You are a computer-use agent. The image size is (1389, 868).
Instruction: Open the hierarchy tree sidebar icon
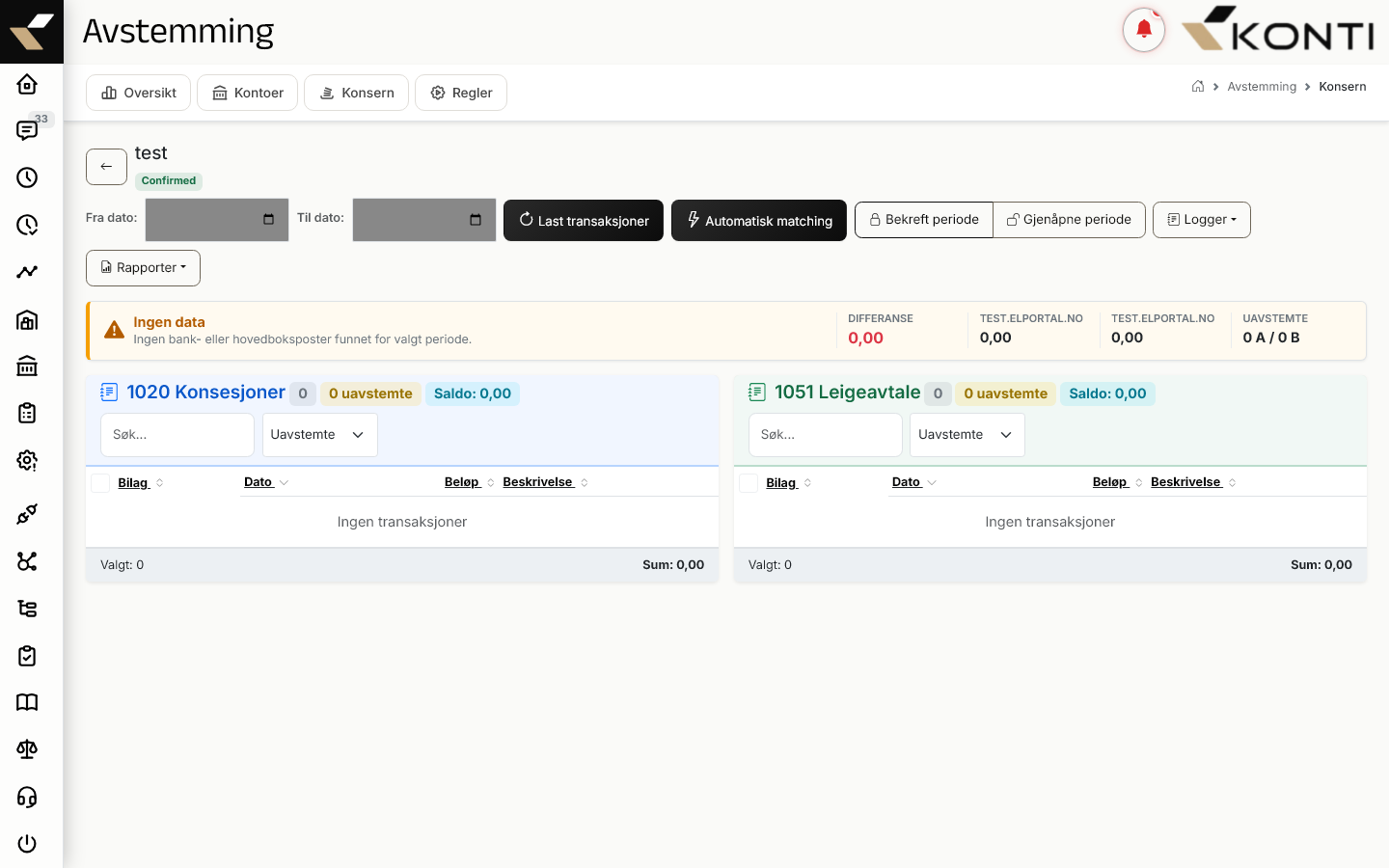[27, 609]
